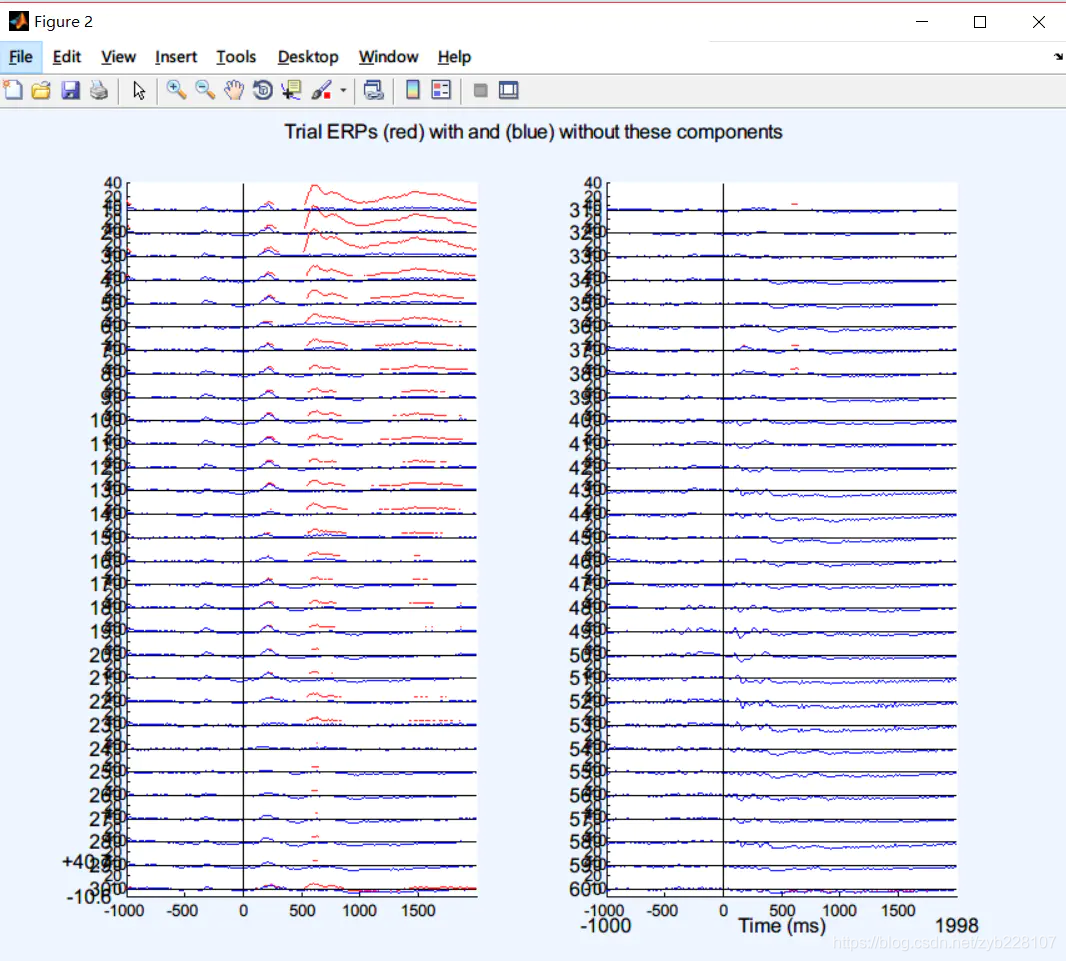Save the figure with the floppy icon
This screenshot has height=961, width=1066.
coord(71,90)
